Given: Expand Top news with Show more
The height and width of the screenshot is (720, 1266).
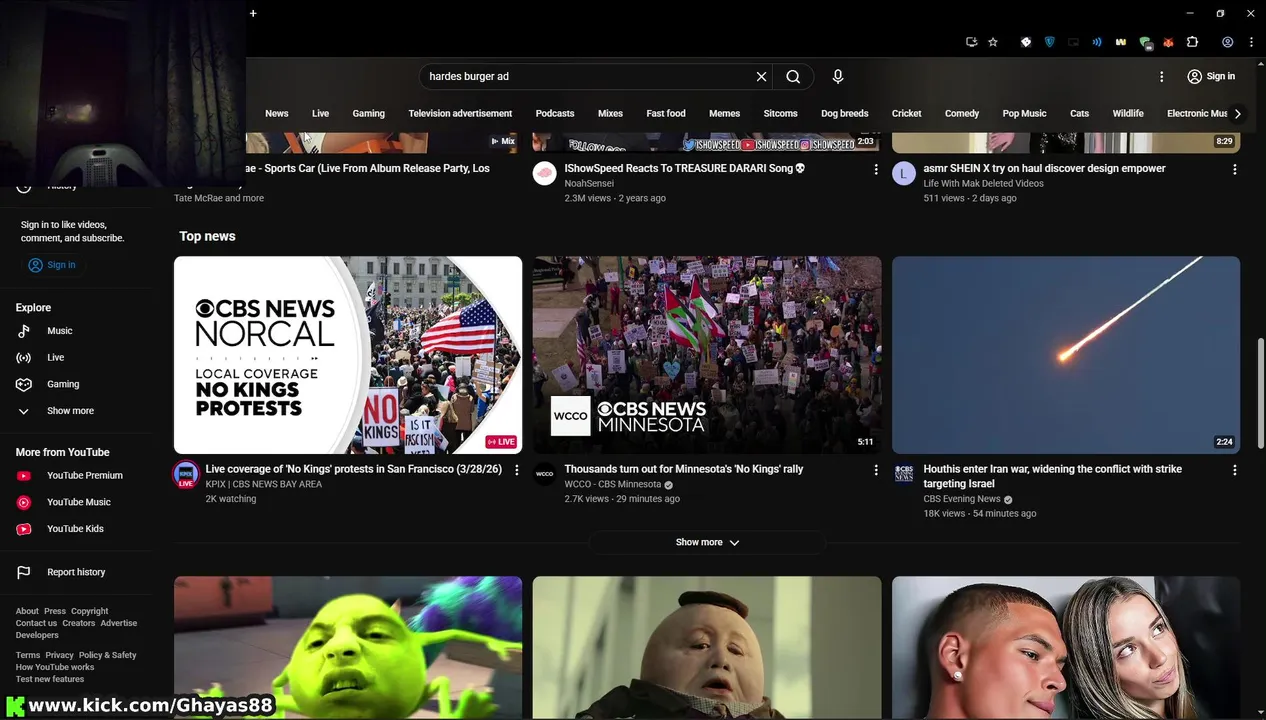Looking at the screenshot, I should [x=707, y=542].
